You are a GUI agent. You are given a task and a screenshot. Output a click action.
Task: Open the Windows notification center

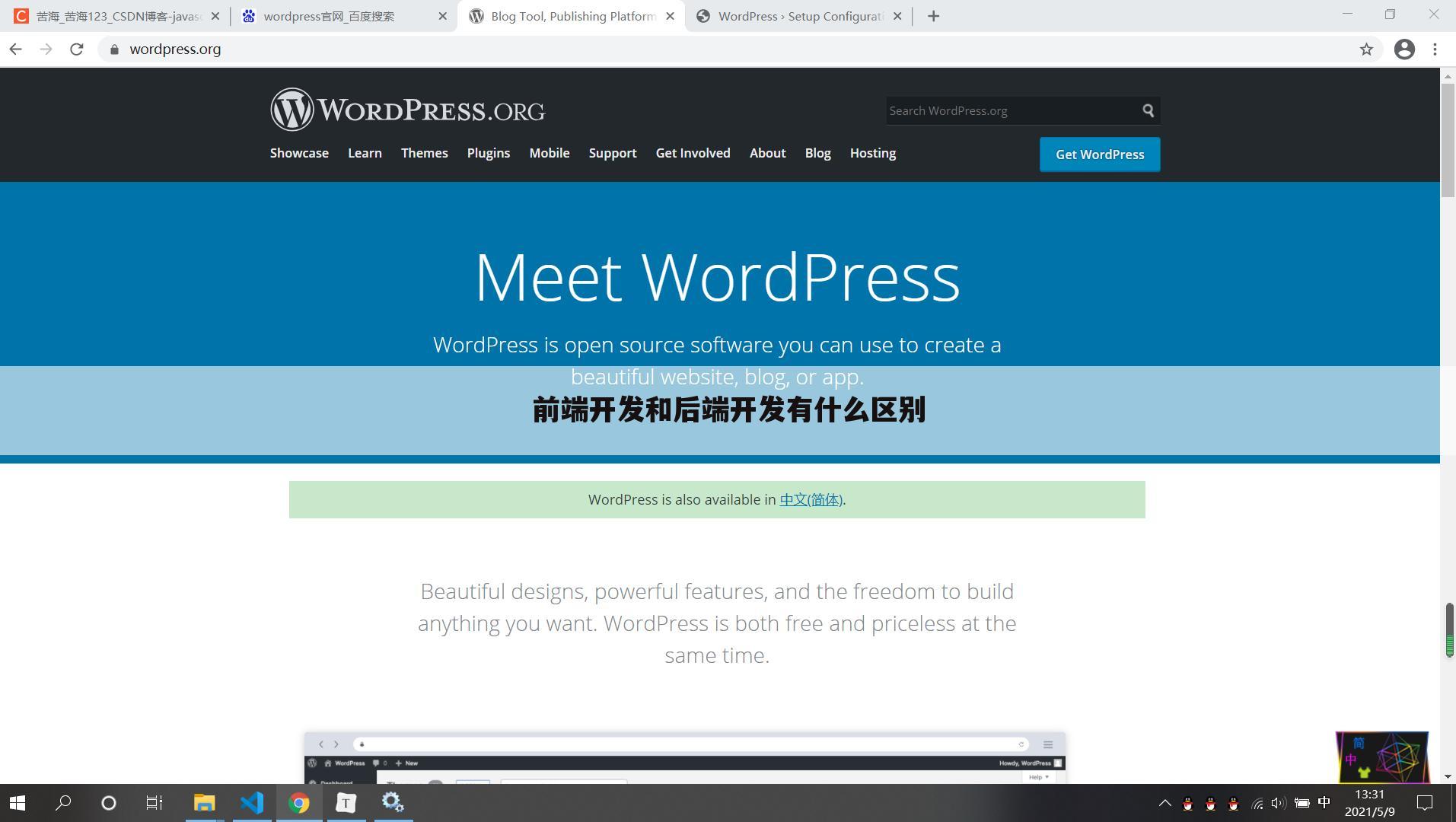[x=1425, y=803]
